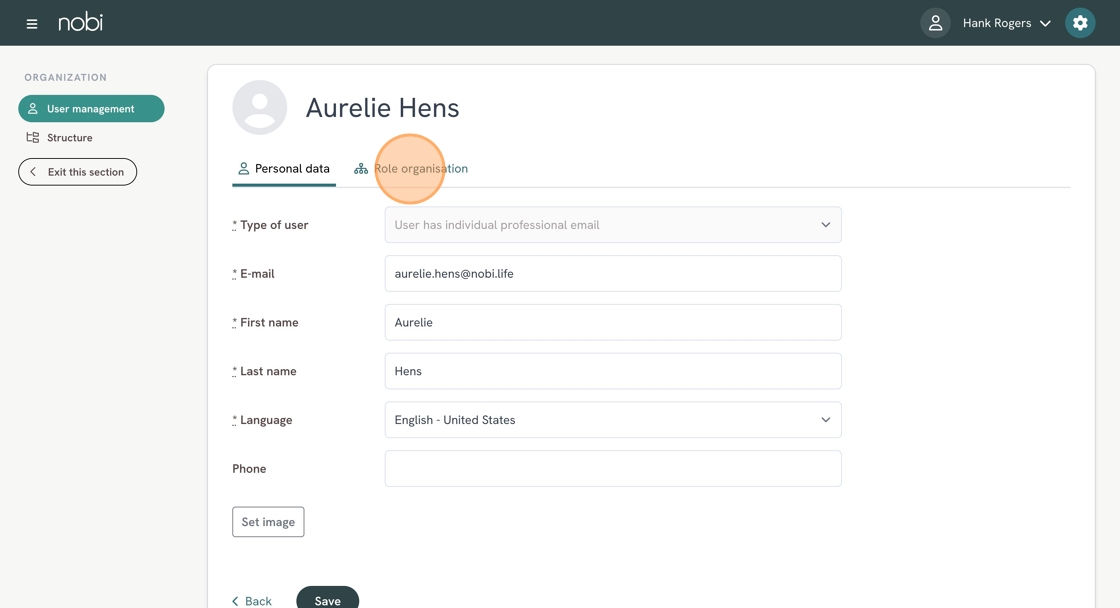This screenshot has height=608, width=1120.
Task: Click the Save button
Action: (x=327, y=600)
